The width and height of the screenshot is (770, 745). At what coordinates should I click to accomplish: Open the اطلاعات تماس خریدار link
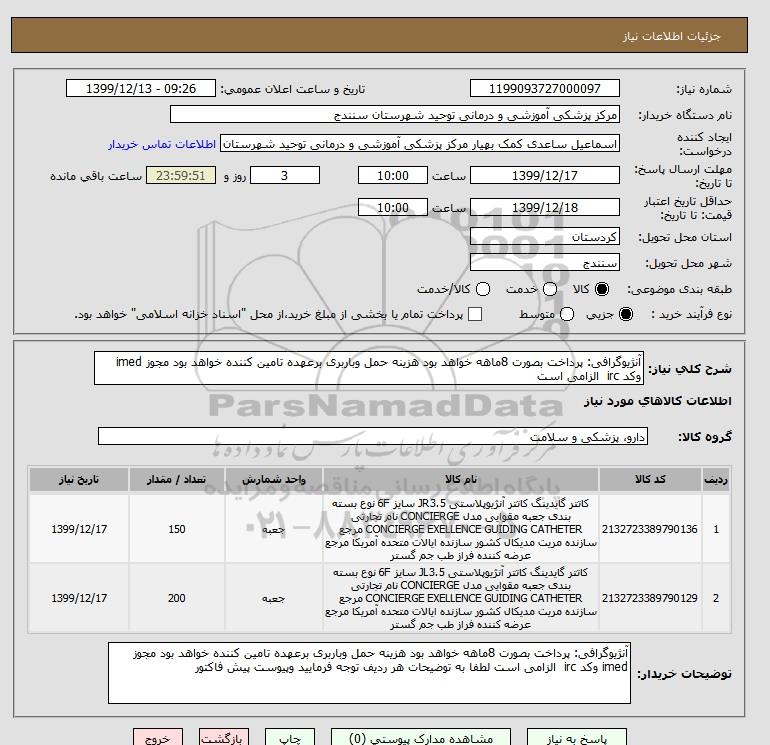(162, 144)
